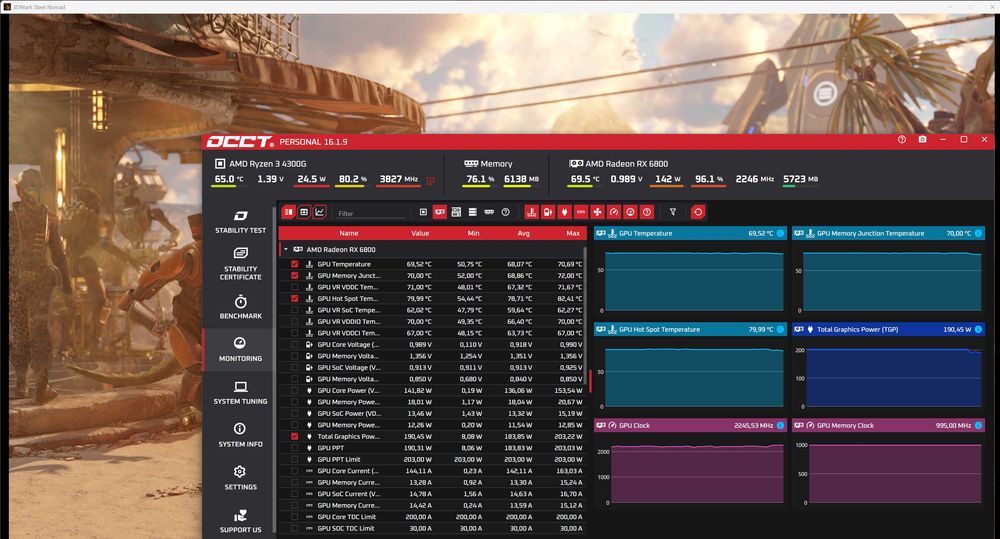Toggle the clock gauge sensor filter
Screen dimensions: 1000x539
614,212
